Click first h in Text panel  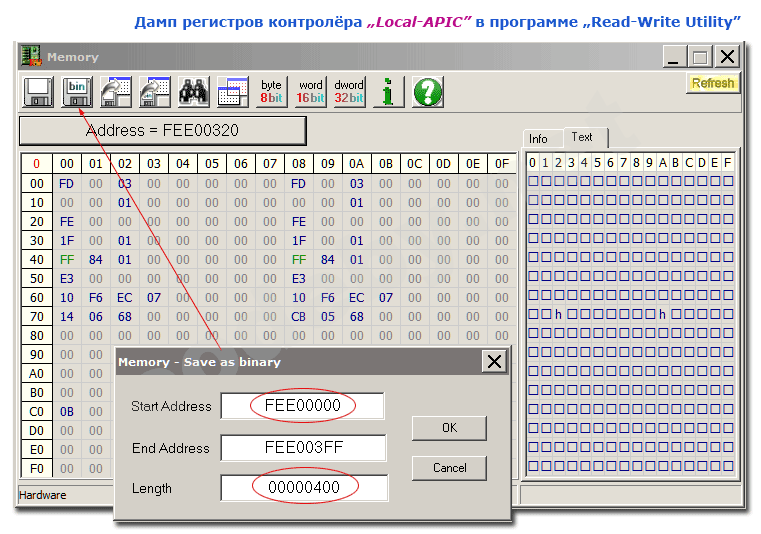(x=559, y=315)
